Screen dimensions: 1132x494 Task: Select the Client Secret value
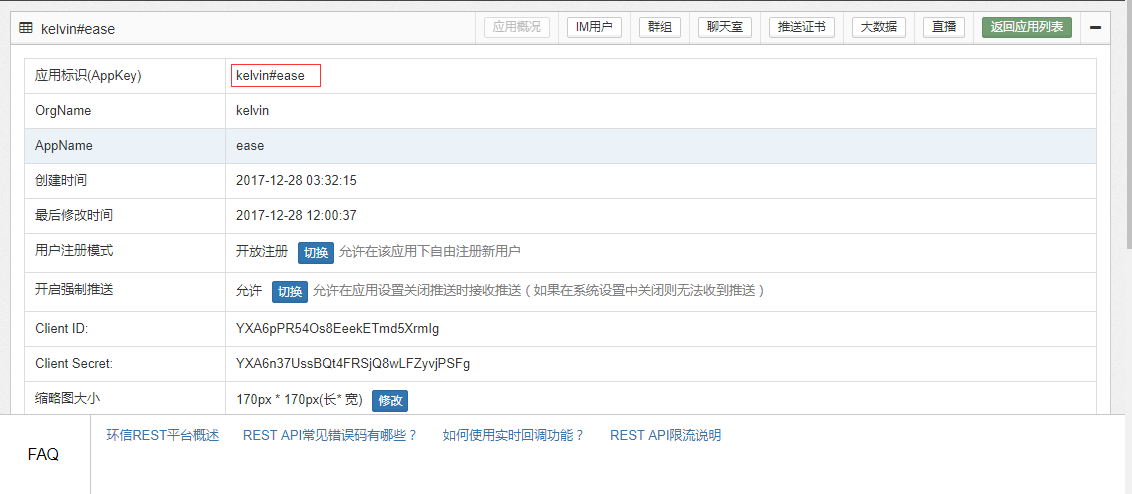pyautogui.click(x=353, y=364)
